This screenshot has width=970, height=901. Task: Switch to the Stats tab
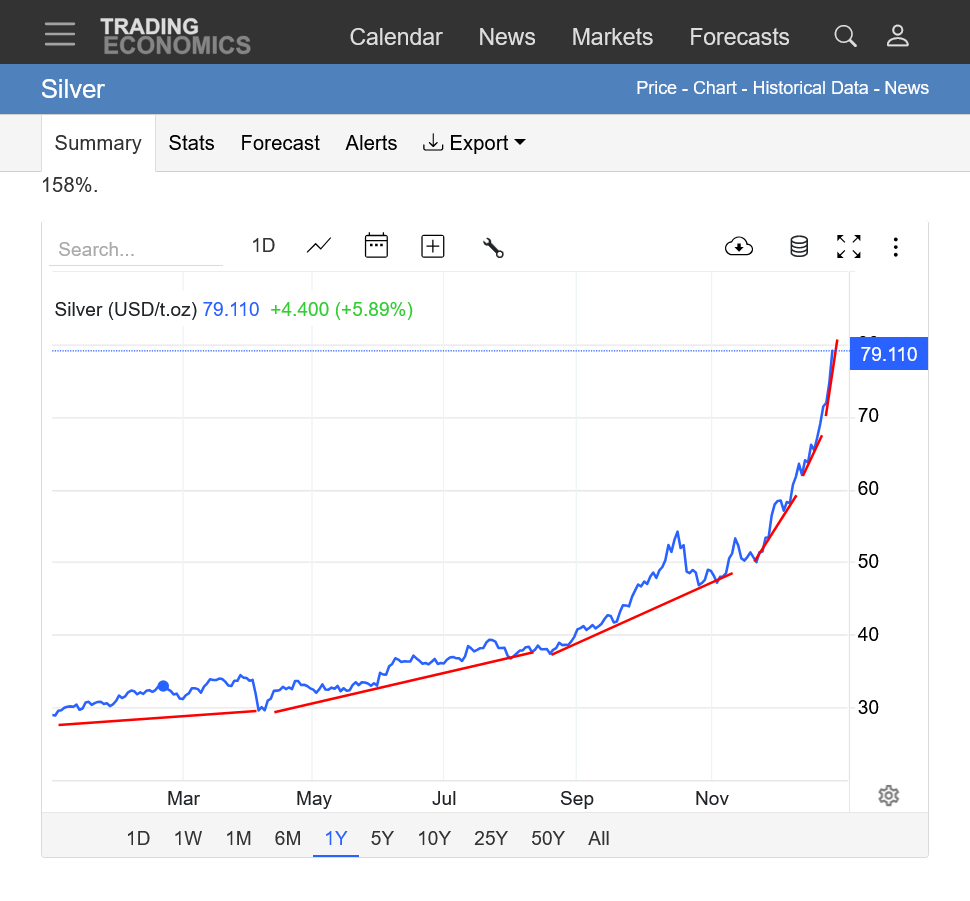[191, 143]
